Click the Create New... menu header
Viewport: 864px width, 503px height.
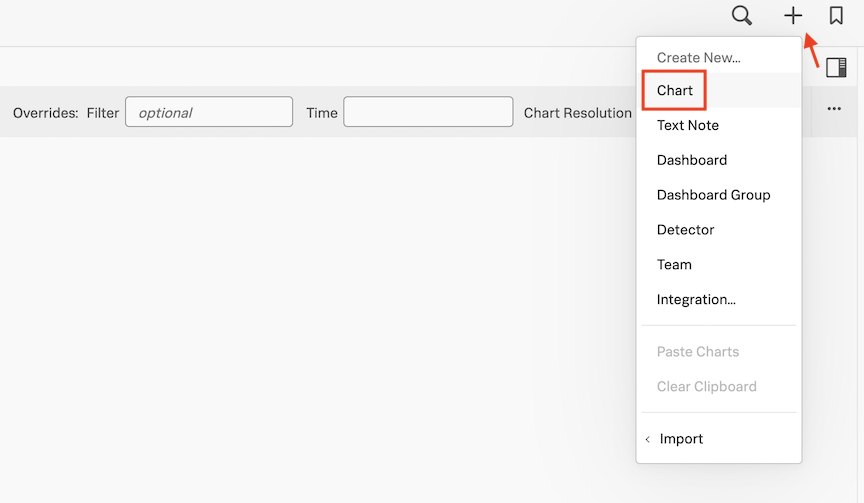tap(698, 58)
